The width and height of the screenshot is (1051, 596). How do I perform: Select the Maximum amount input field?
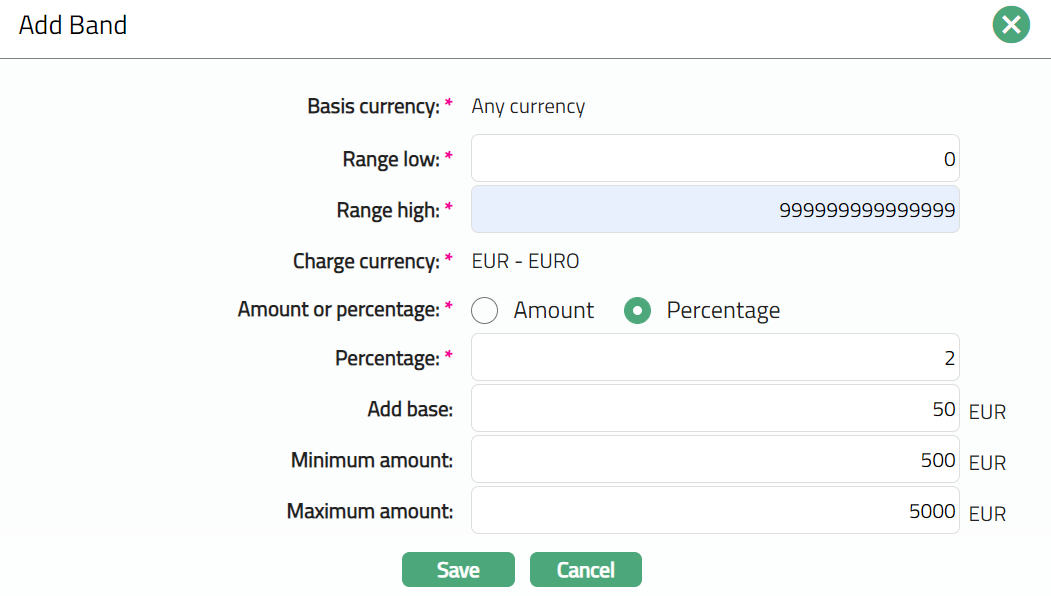point(714,511)
